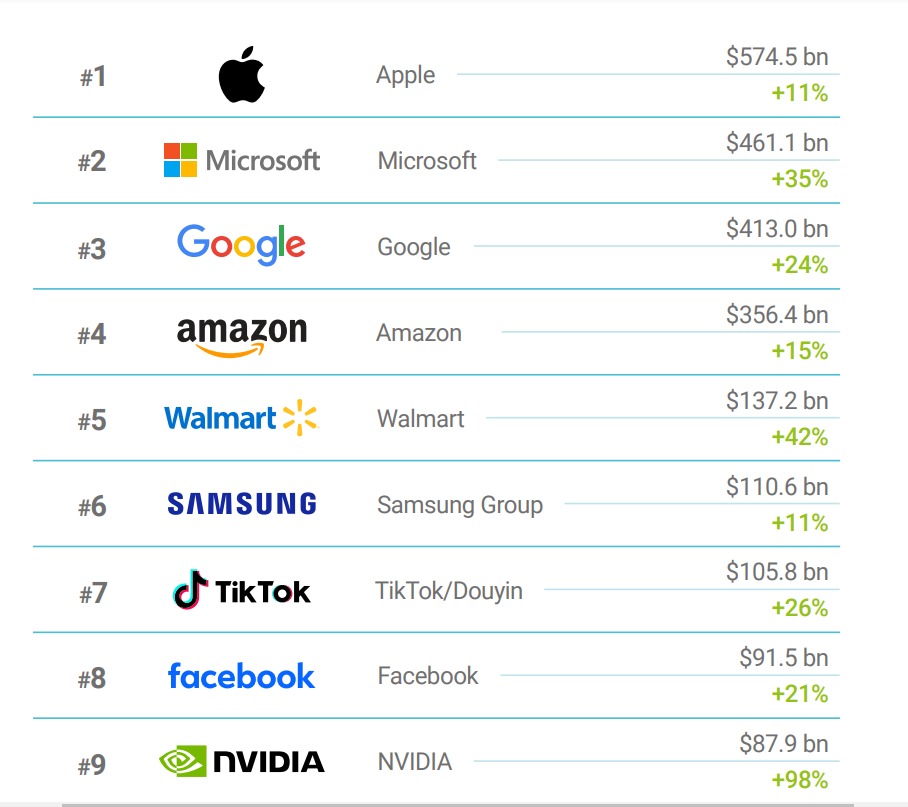Click the TikTok logo
Viewport: 908px width, 807px height.
[241, 590]
